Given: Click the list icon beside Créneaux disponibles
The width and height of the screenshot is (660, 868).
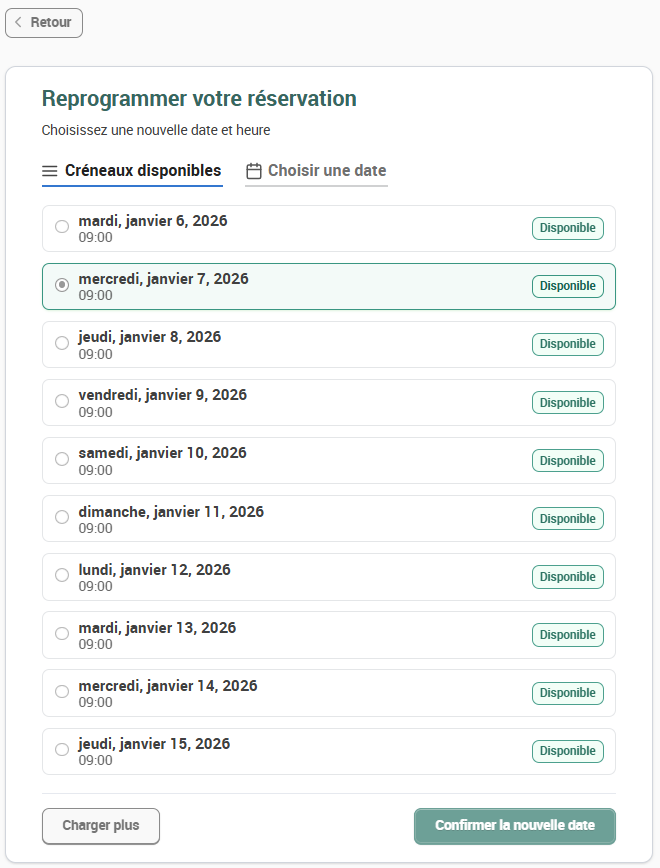Looking at the screenshot, I should tap(50, 171).
